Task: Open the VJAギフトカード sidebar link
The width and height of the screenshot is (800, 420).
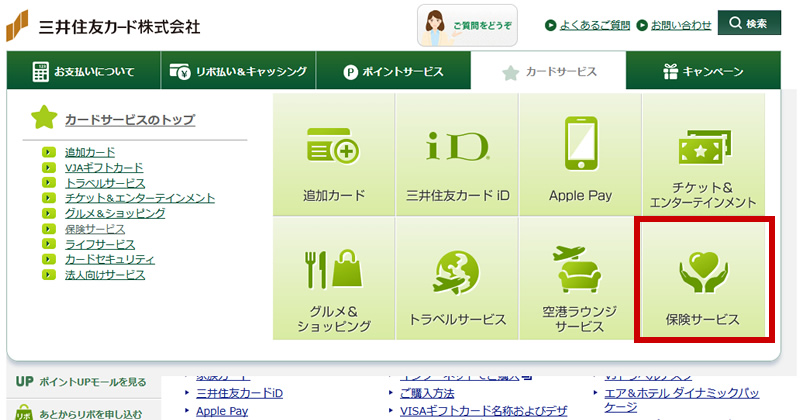Action: coord(104,167)
